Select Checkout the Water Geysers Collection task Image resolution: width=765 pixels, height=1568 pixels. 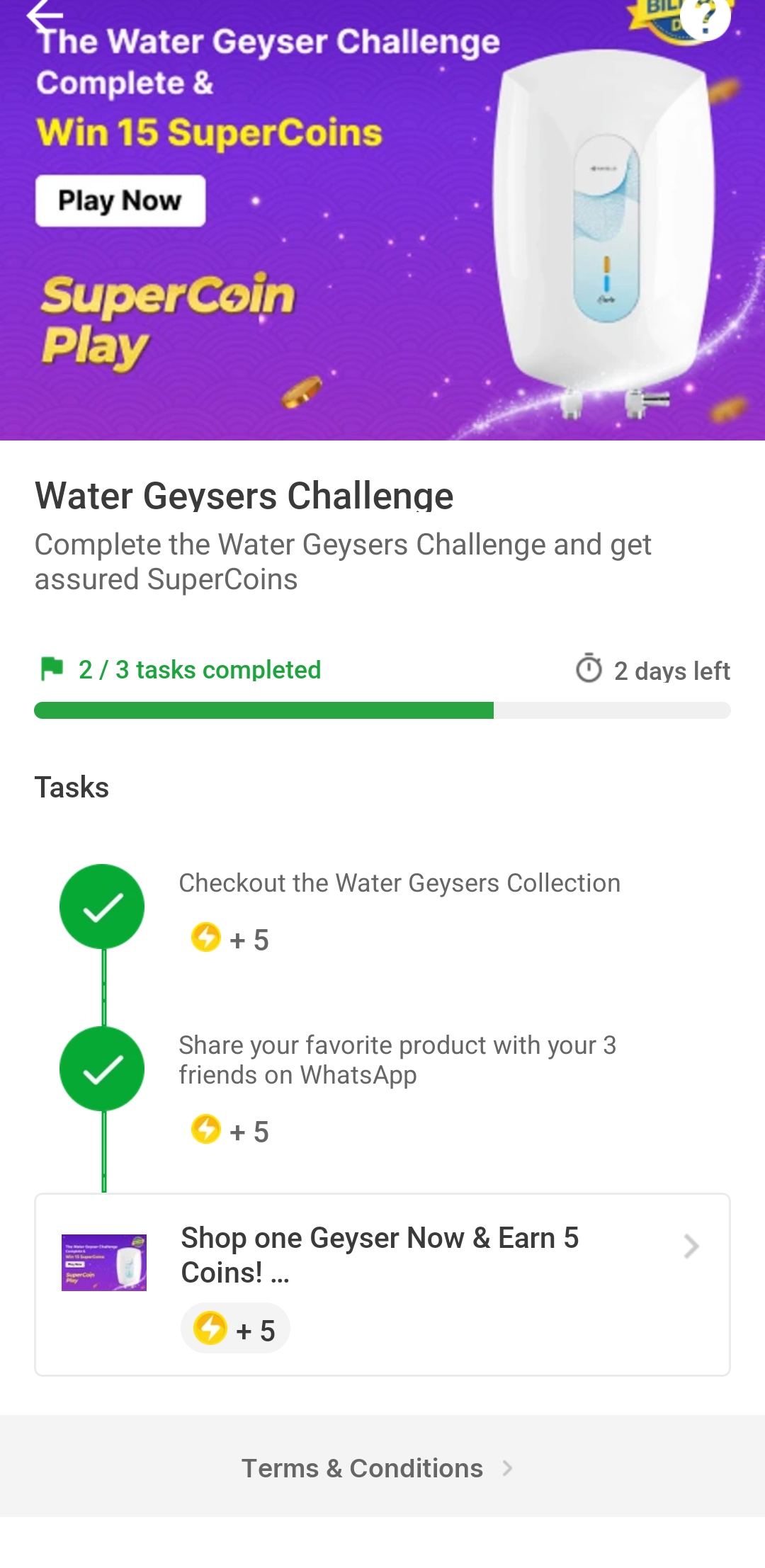point(399,883)
